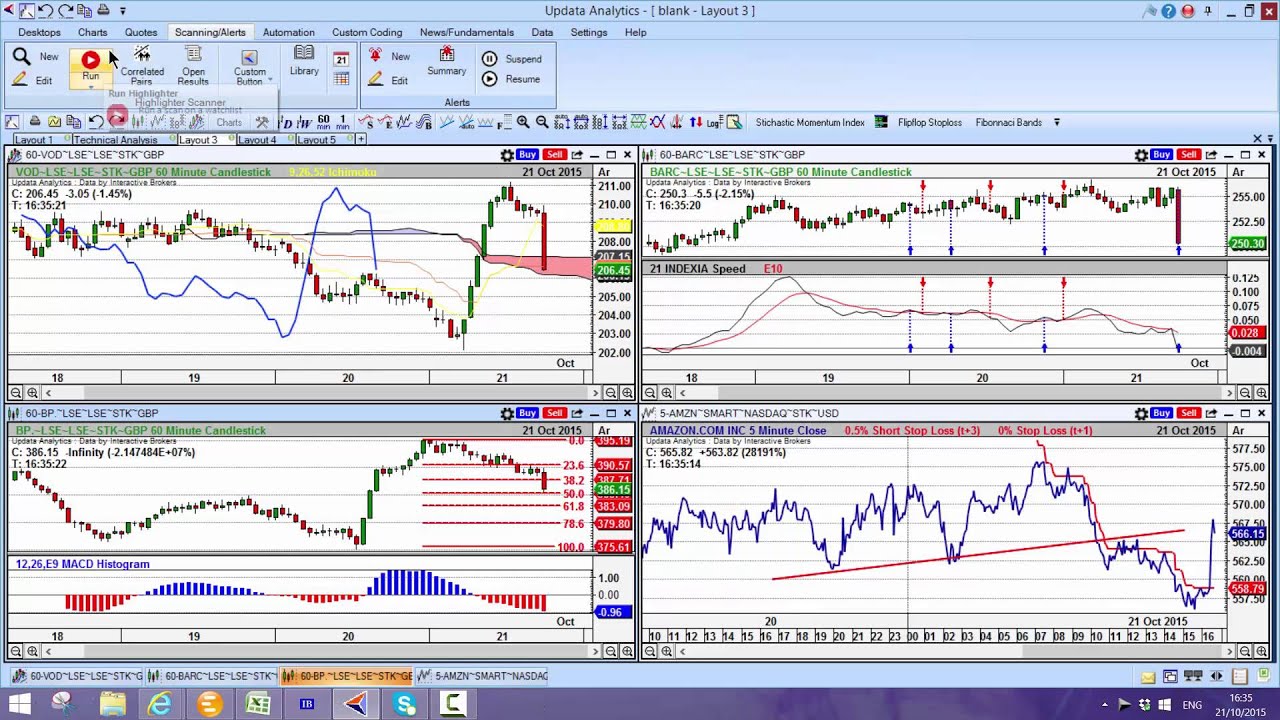Open the Correlated Pairs tool
The width and height of the screenshot is (1280, 720).
tap(142, 65)
